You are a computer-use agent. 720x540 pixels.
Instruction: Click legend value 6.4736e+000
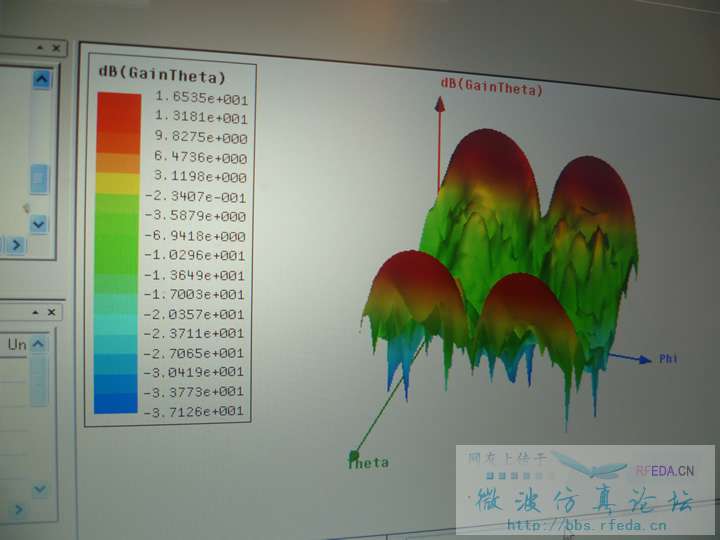(x=201, y=157)
